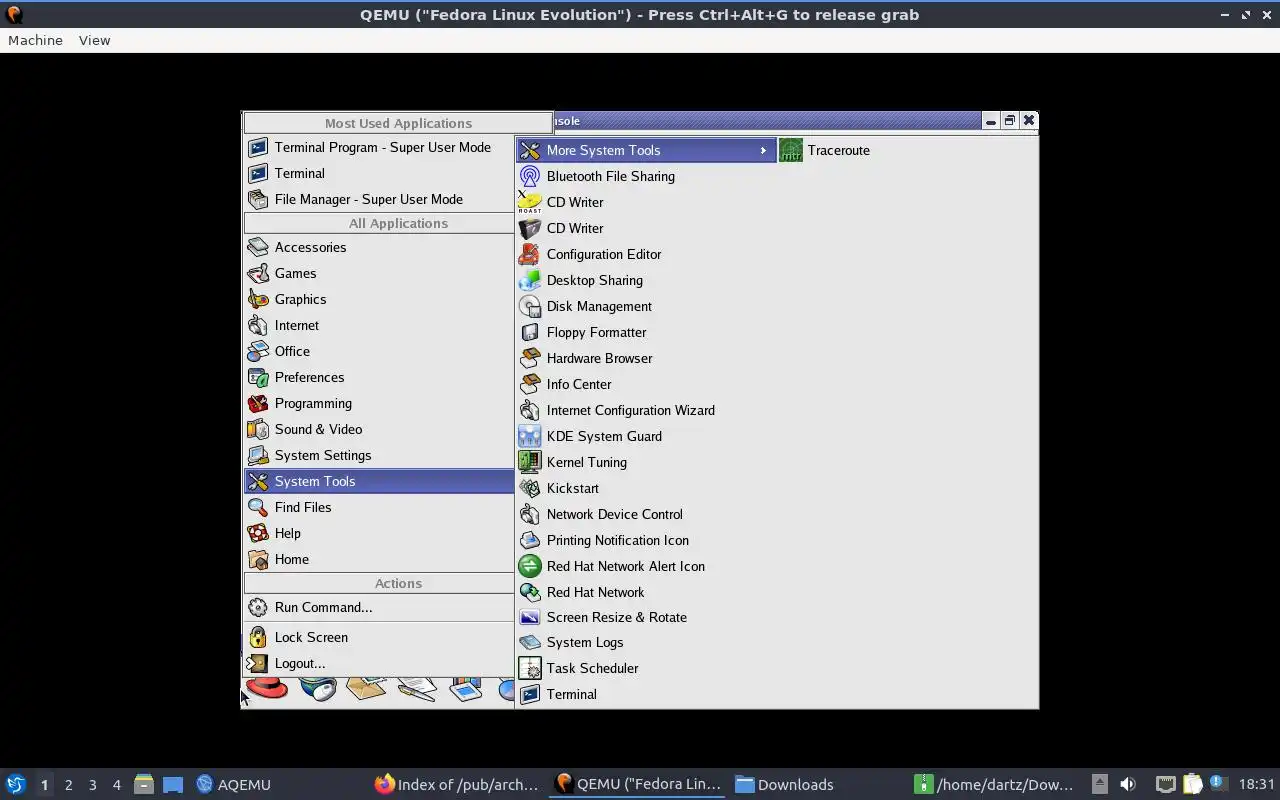Open the globe and mouse web browser launcher

pos(318,689)
